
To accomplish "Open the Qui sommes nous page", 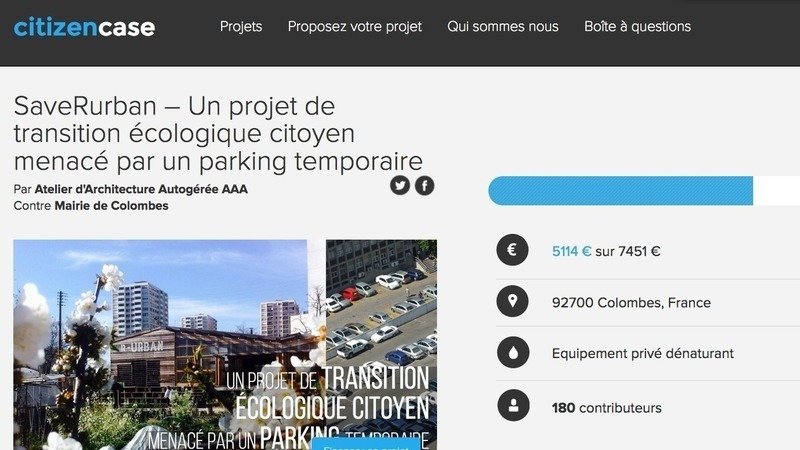I will click(x=503, y=27).
